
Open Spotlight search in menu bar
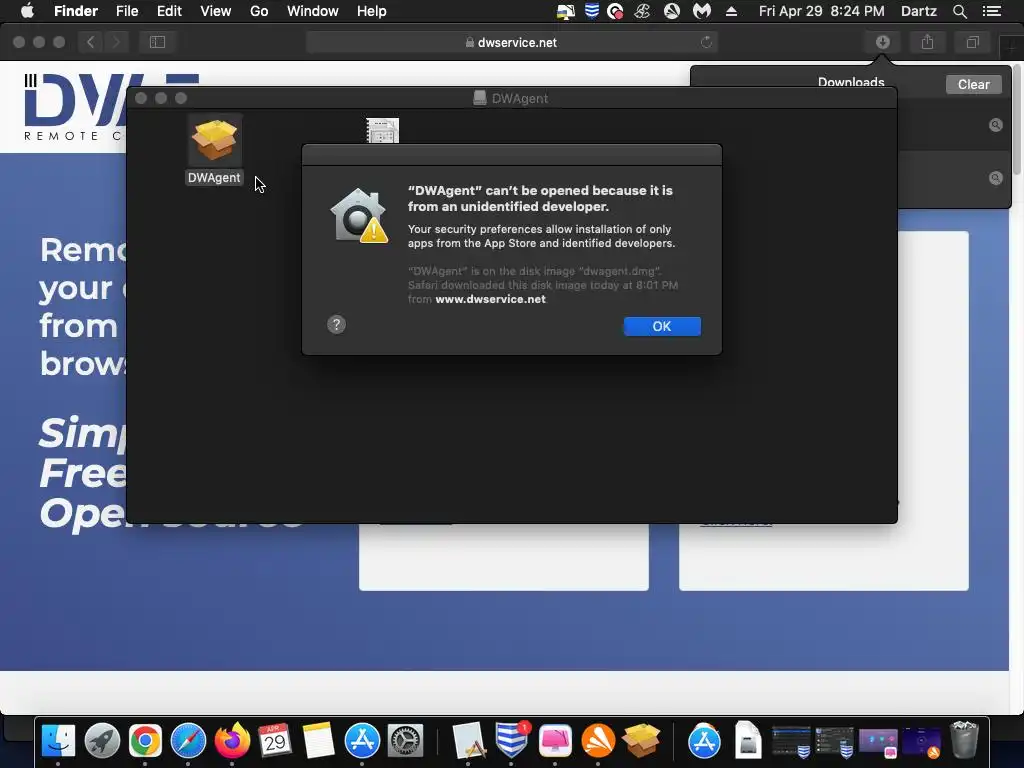pos(959,11)
